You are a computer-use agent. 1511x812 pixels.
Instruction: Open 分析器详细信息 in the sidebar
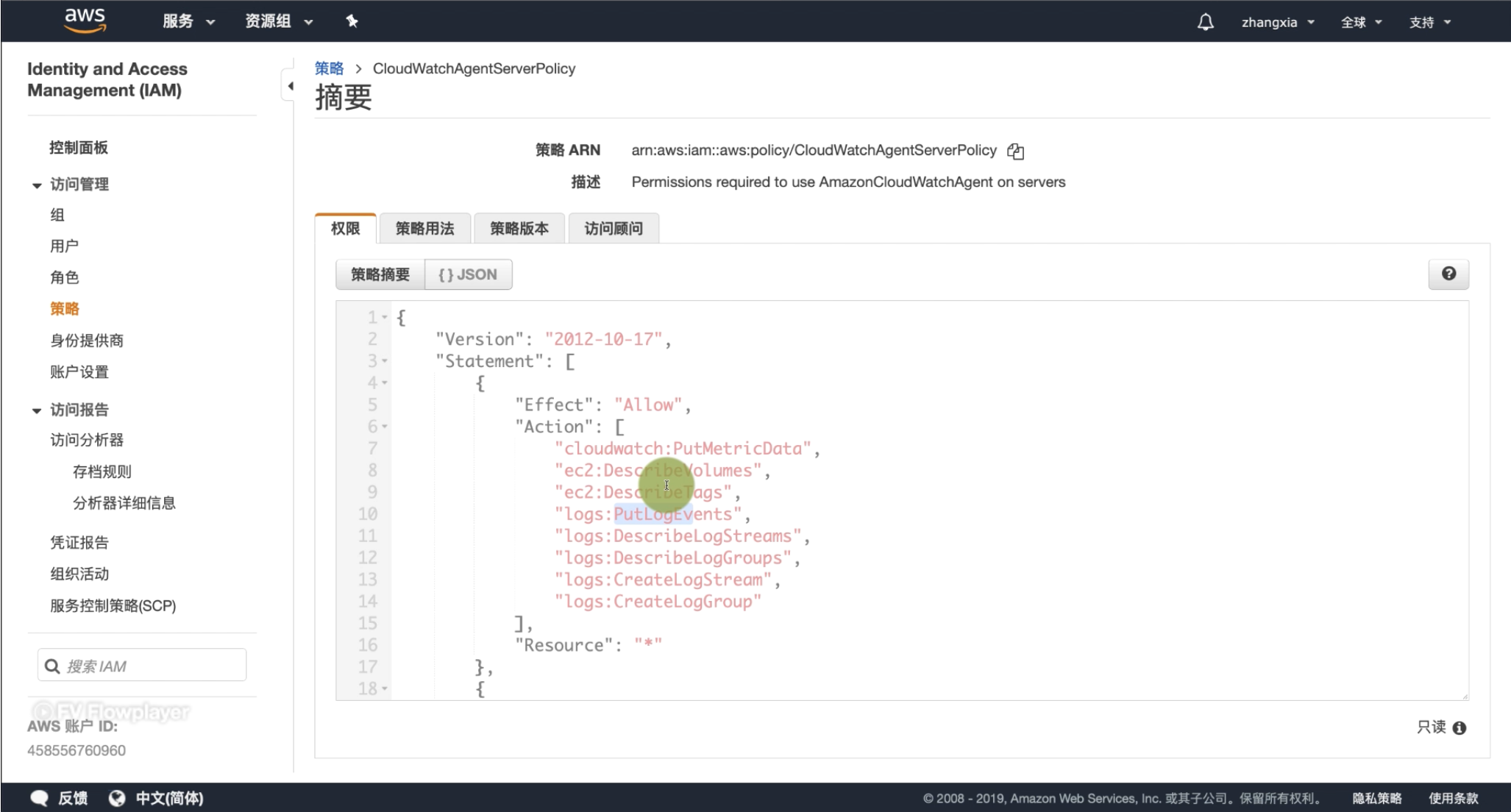(x=124, y=503)
